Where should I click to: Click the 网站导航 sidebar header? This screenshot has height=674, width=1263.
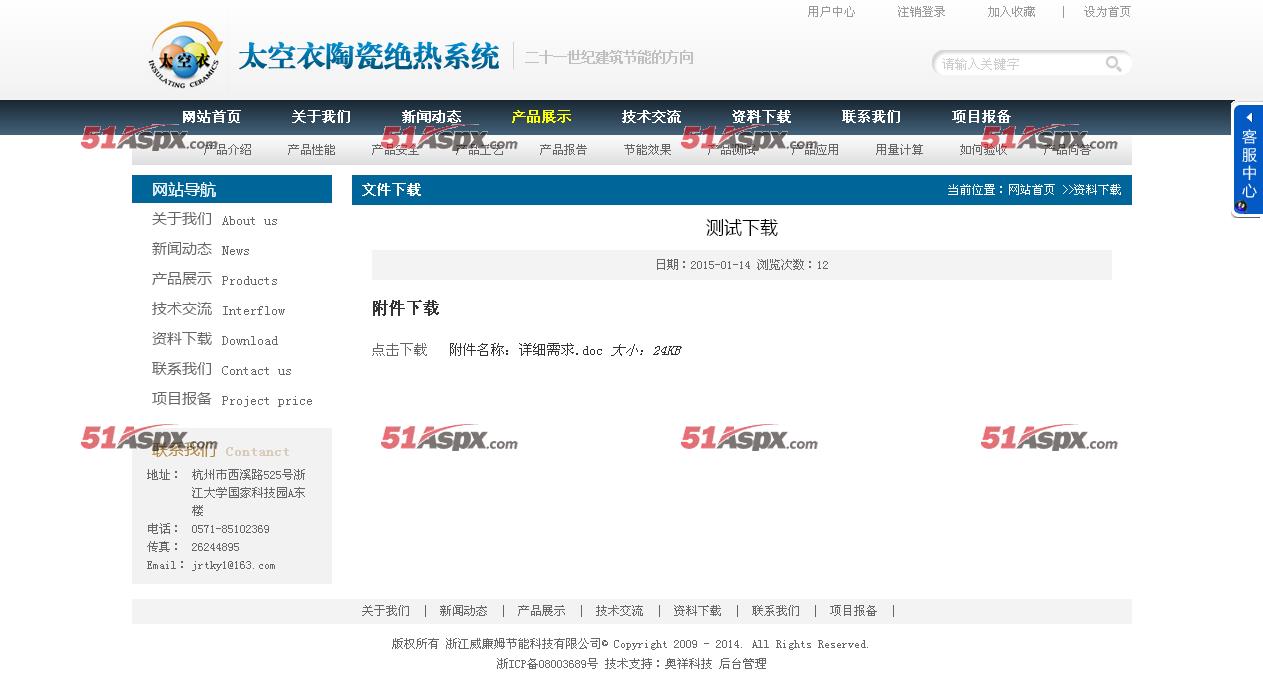click(184, 190)
